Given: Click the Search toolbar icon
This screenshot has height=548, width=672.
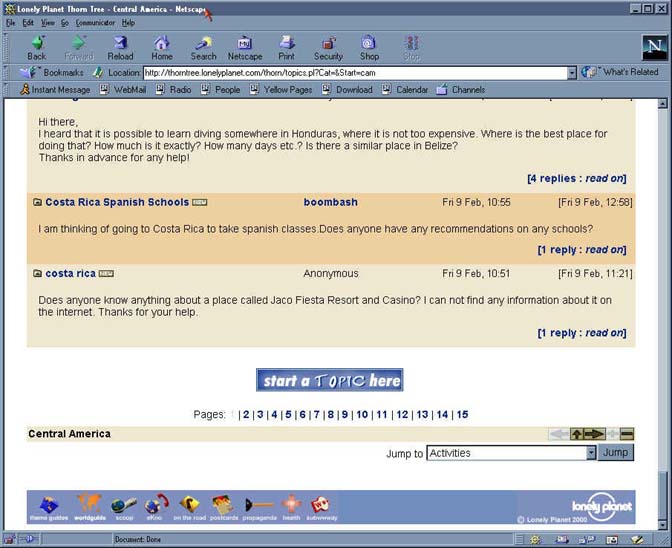Looking at the screenshot, I should pyautogui.click(x=203, y=48).
